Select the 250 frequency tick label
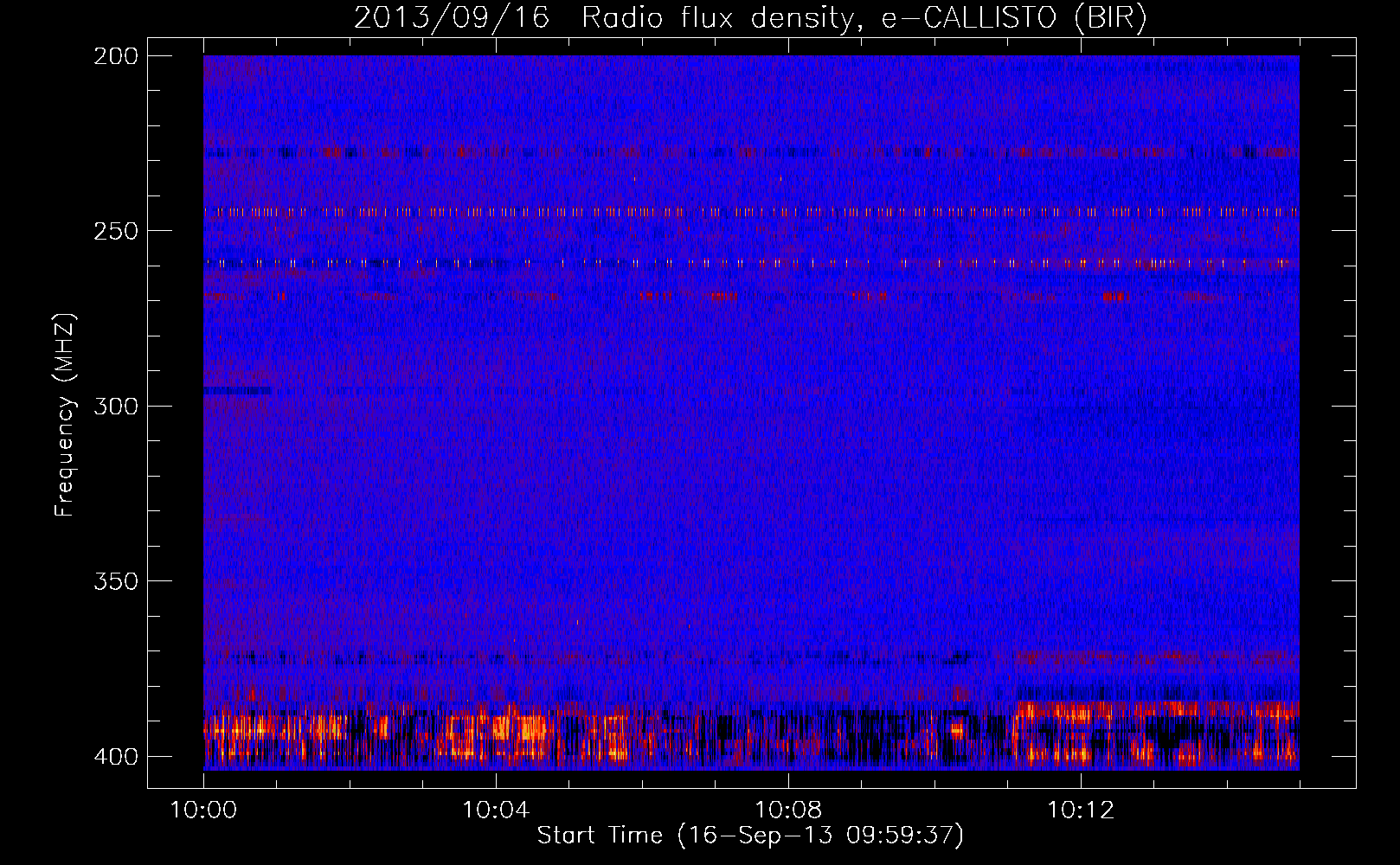This screenshot has width=1400, height=865. pos(116,231)
